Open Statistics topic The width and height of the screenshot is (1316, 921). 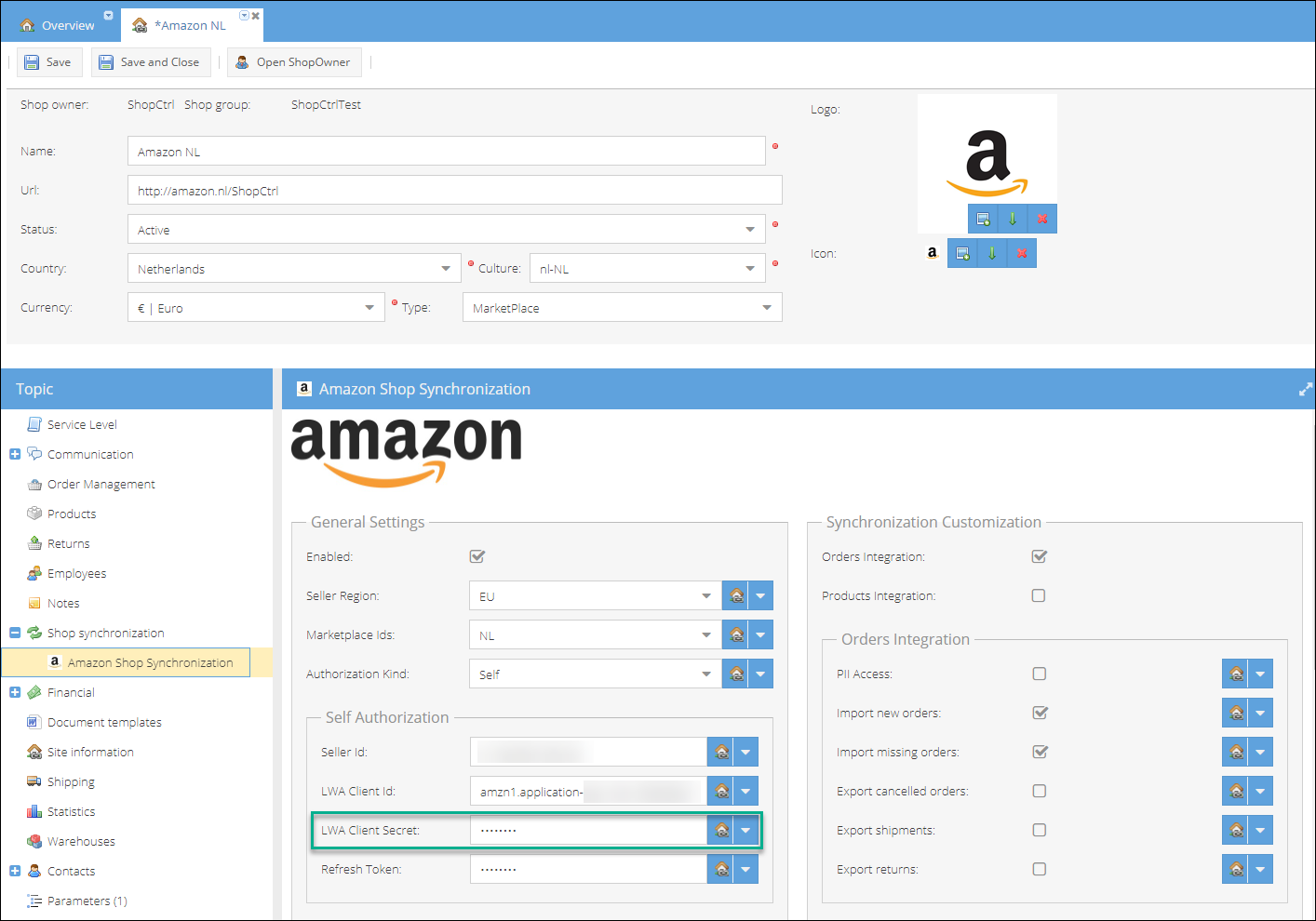71,811
